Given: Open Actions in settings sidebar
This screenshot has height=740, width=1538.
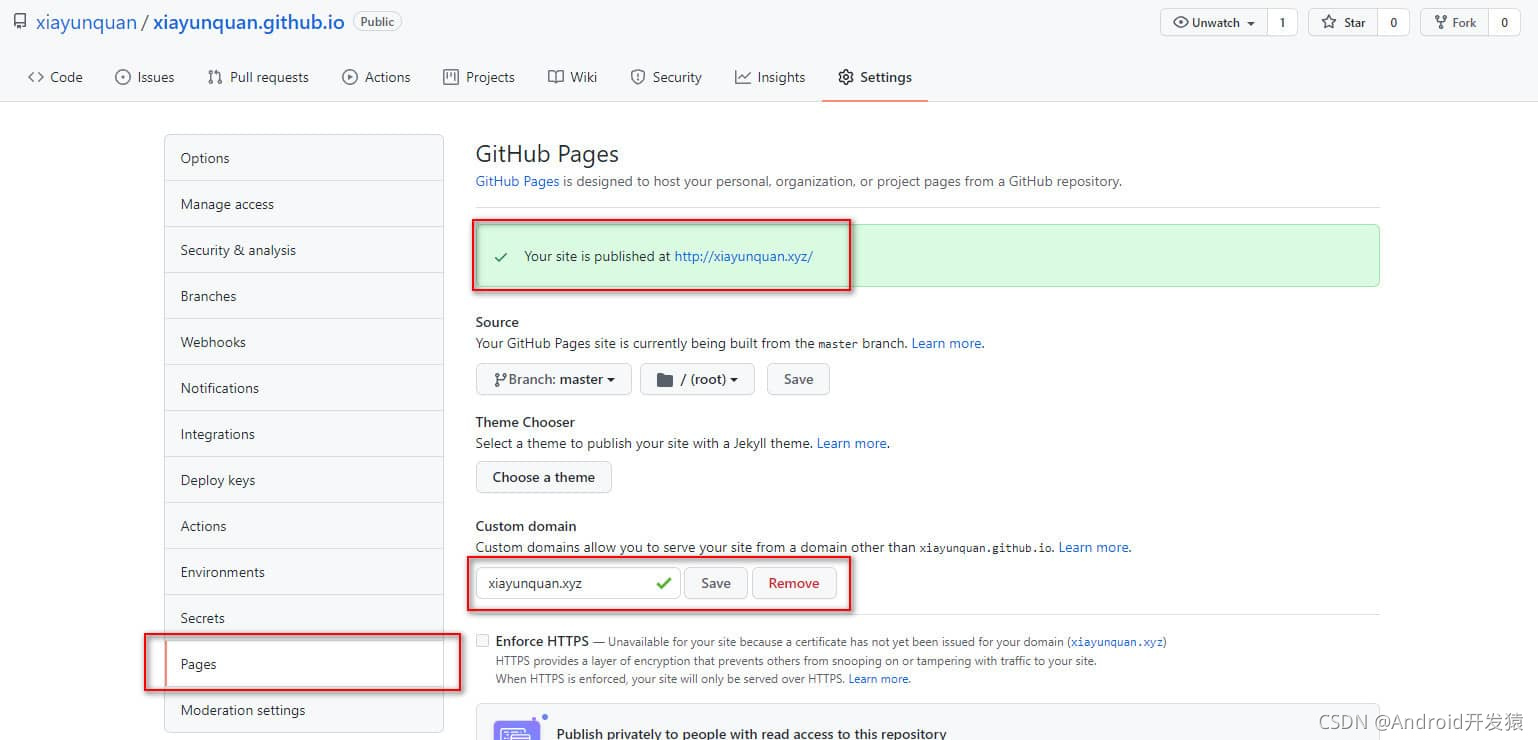Looking at the screenshot, I should (x=304, y=526).
